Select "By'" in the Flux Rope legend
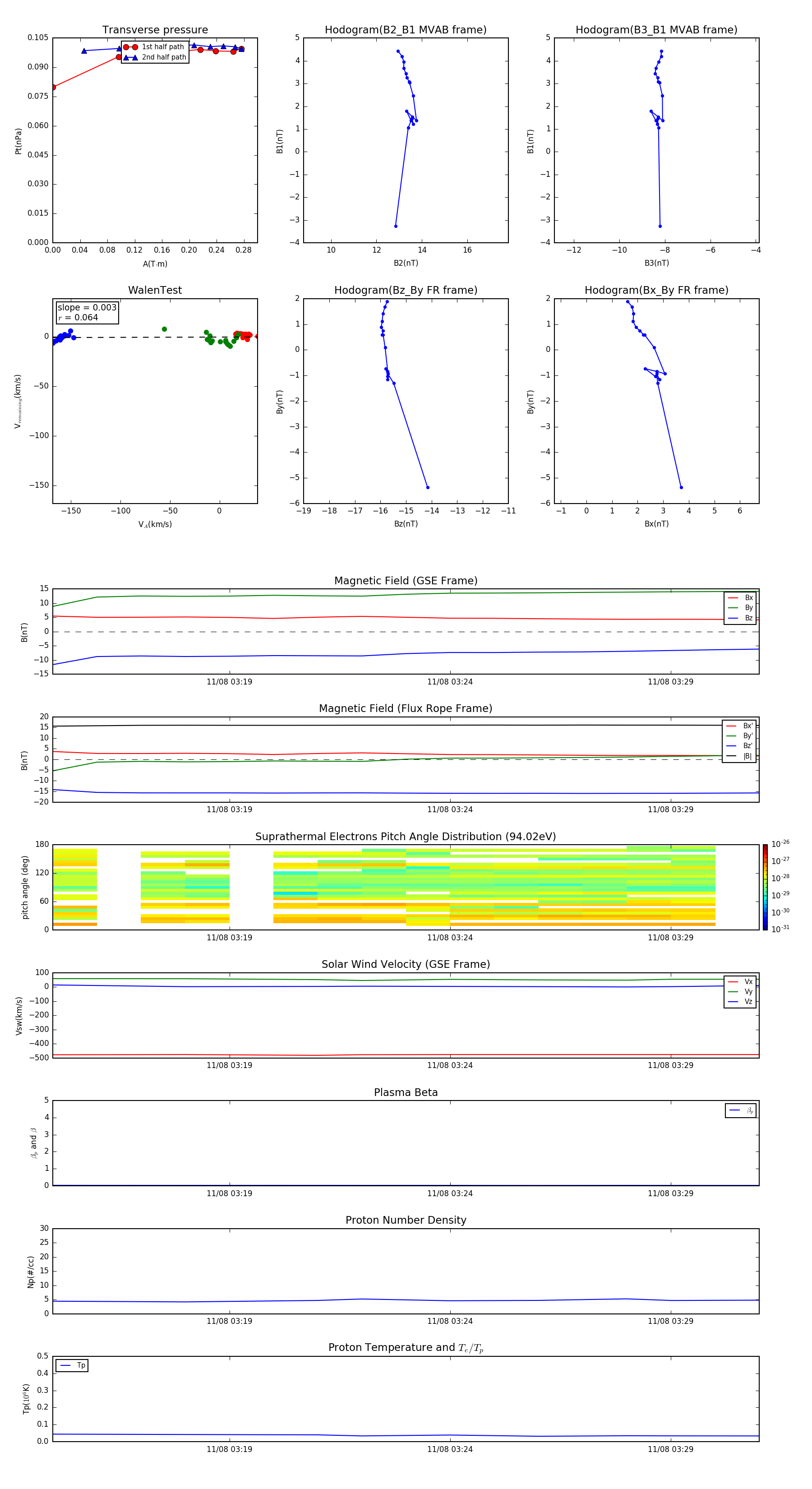Image resolution: width=812 pixels, height=1489 pixels. 739,736
